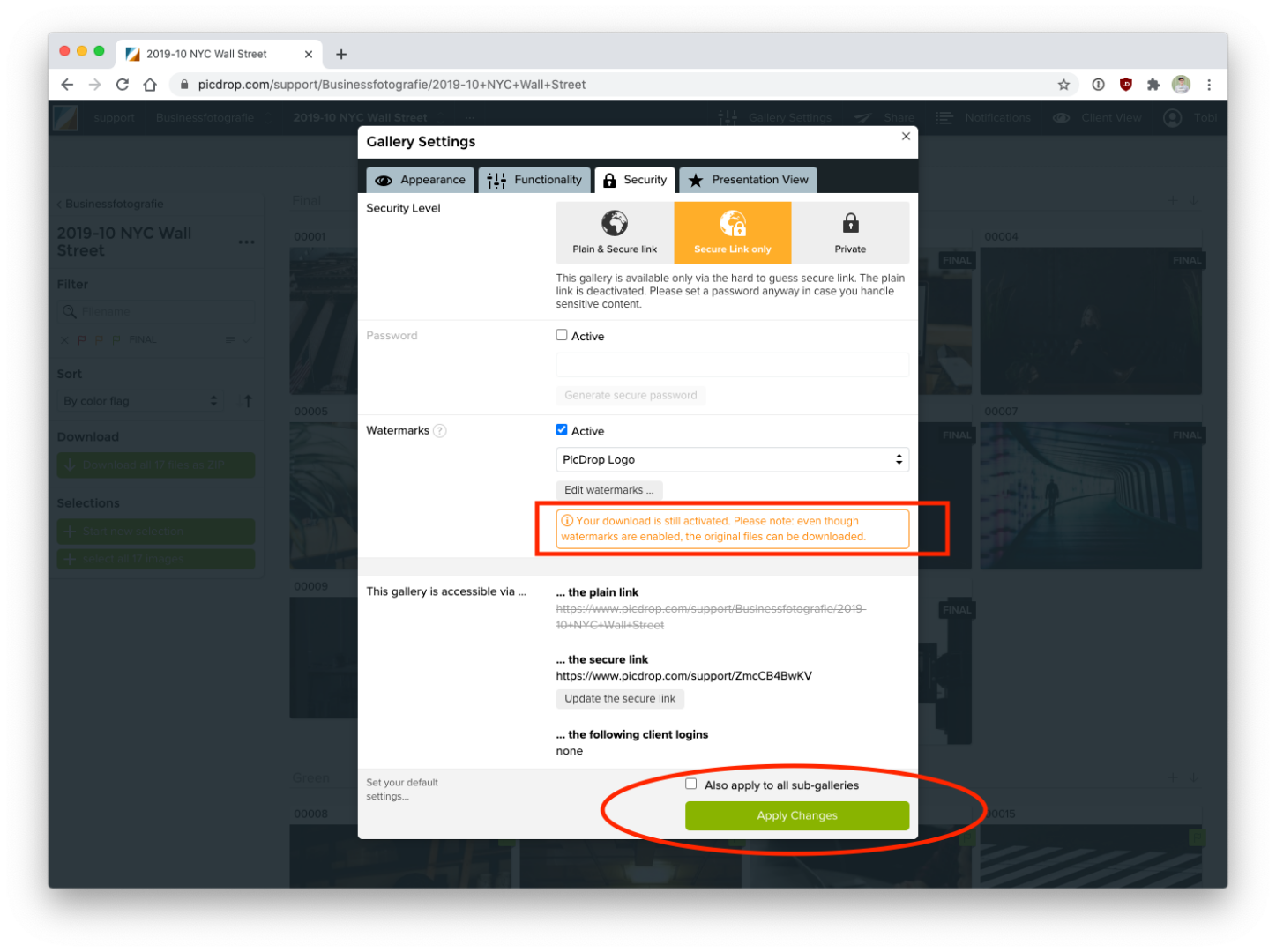Click the secure link URL text

pos(683,676)
